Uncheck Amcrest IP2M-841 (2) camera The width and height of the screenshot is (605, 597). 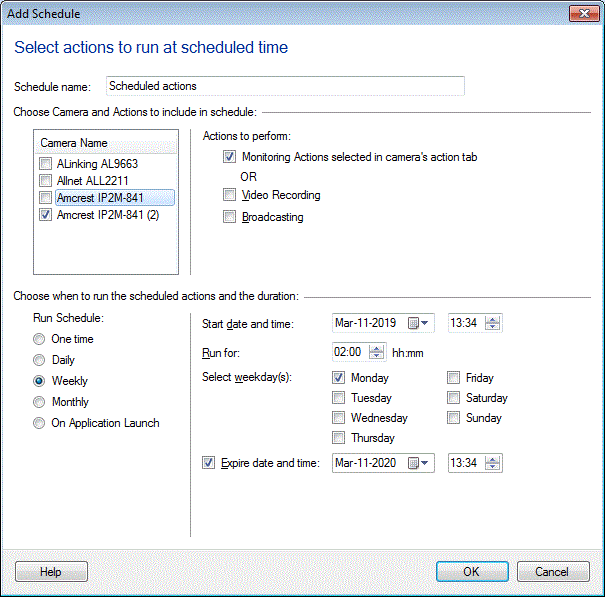(x=45, y=215)
